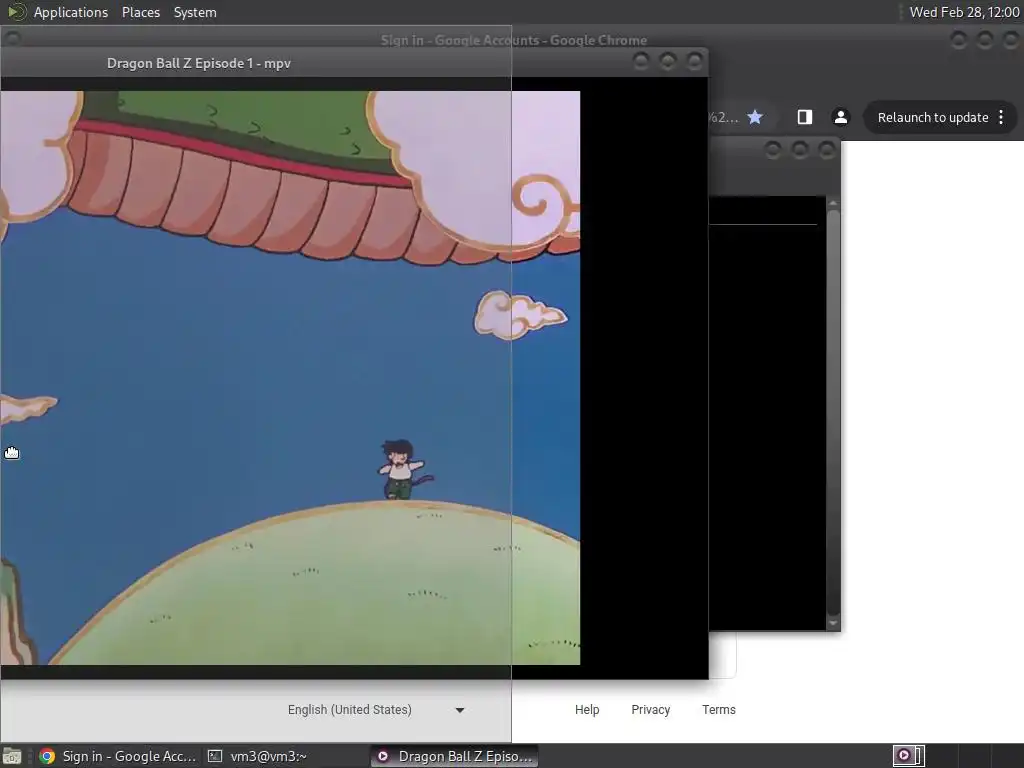1024x768 pixels.
Task: Open the English (United States) language dropdown
Action: [x=376, y=710]
